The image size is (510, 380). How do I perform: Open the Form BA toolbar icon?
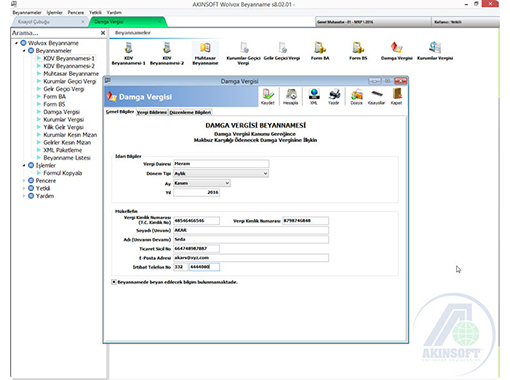(x=320, y=51)
